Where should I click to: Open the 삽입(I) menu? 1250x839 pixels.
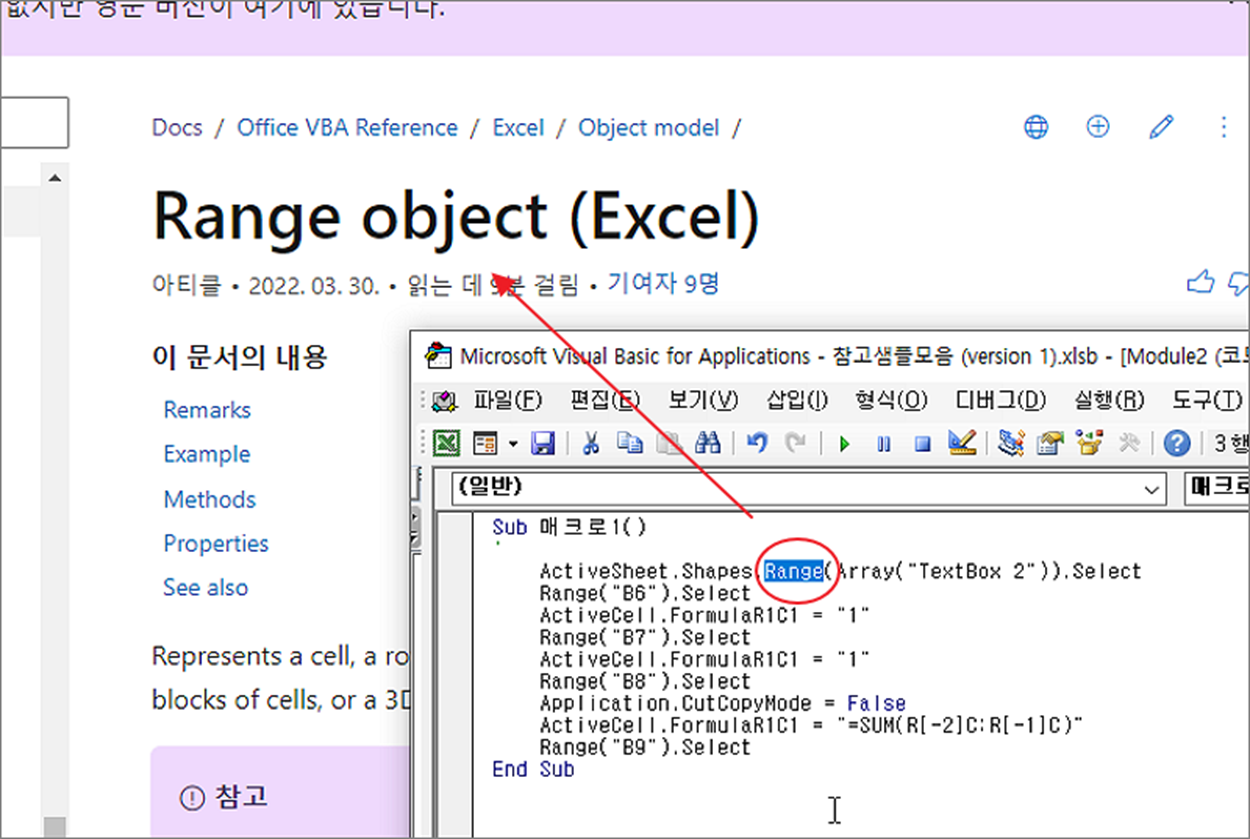(797, 401)
